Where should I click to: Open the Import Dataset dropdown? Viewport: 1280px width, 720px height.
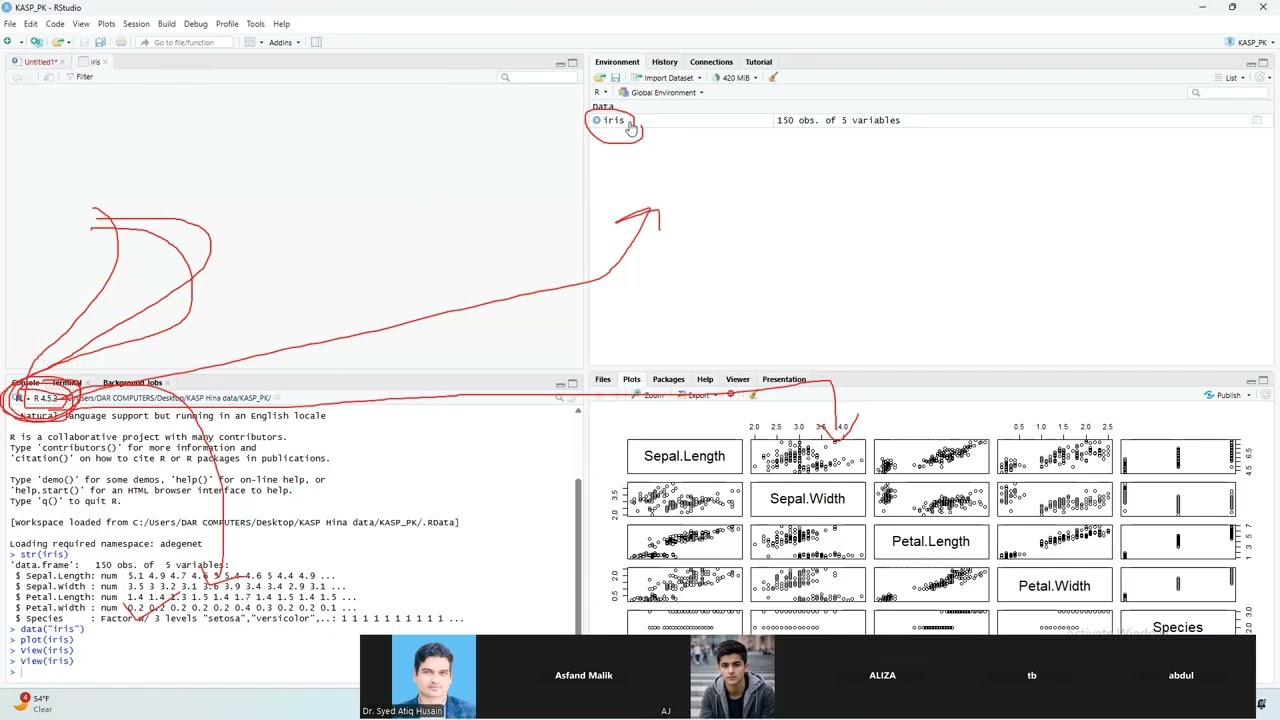click(668, 77)
